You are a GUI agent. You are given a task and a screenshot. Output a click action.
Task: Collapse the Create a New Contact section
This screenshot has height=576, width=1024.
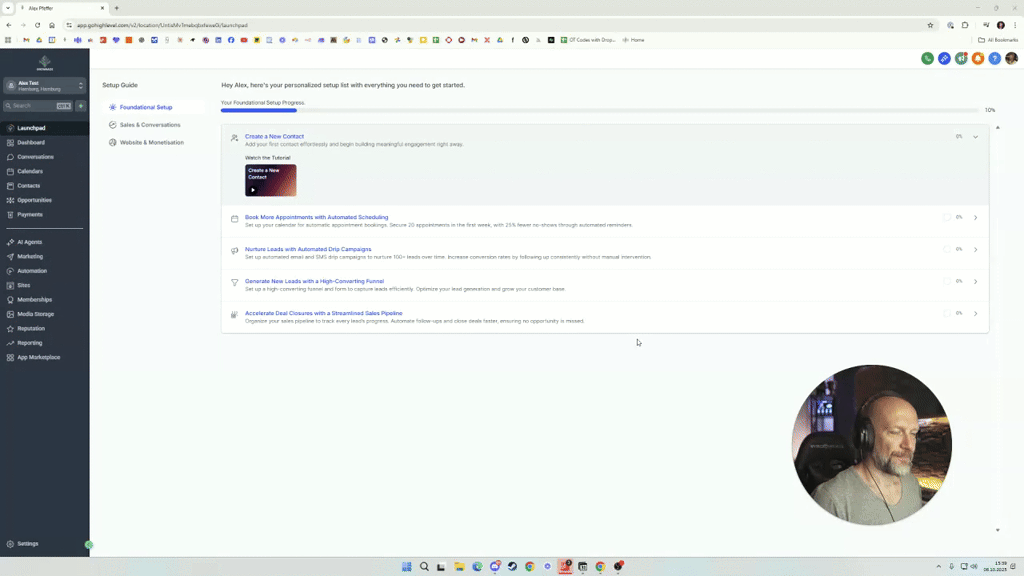(x=976, y=136)
